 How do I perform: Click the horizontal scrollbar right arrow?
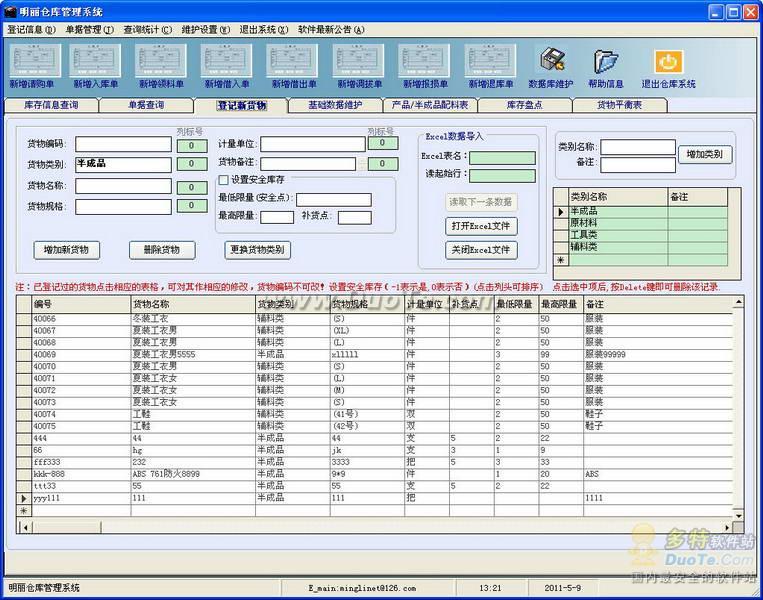(727, 527)
